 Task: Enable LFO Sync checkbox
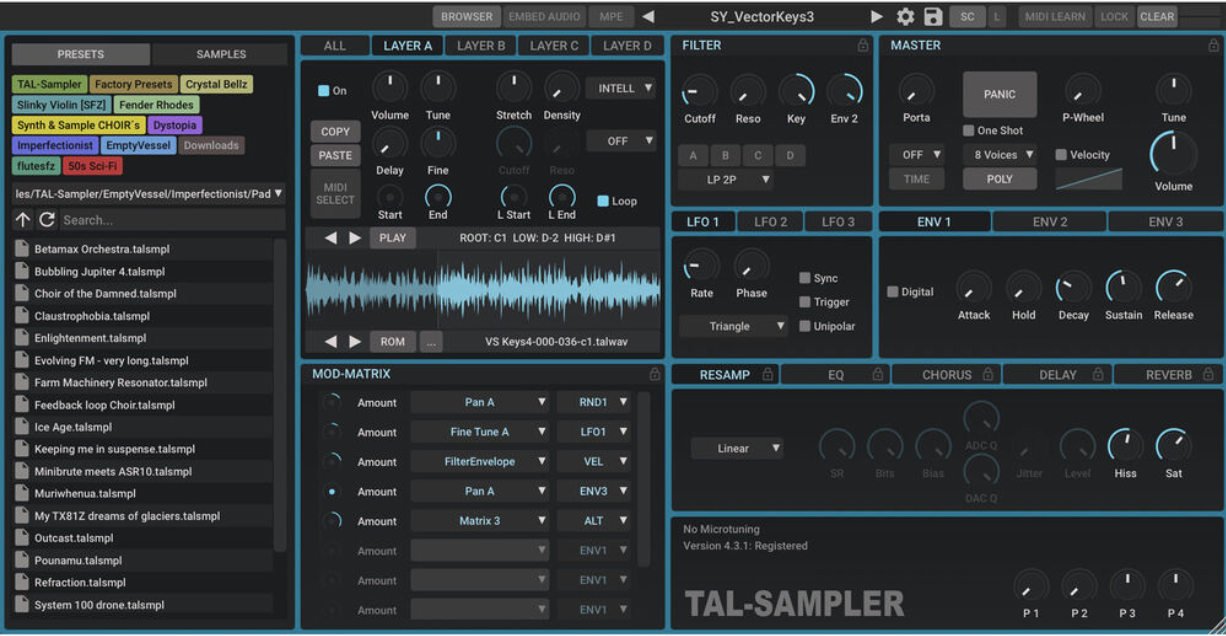pyautogui.click(x=805, y=278)
